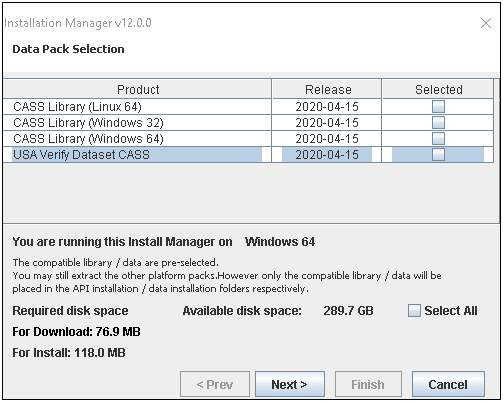Check the CASS Library (Linux 64) checkbox

438,107
